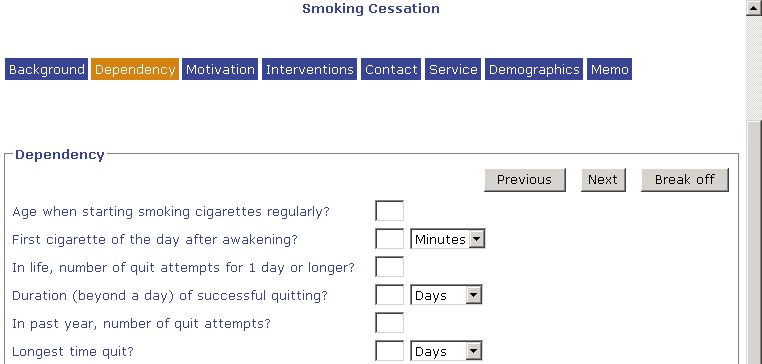Focus first cigarette after awakening input box
The image size is (762, 364).
tap(389, 239)
